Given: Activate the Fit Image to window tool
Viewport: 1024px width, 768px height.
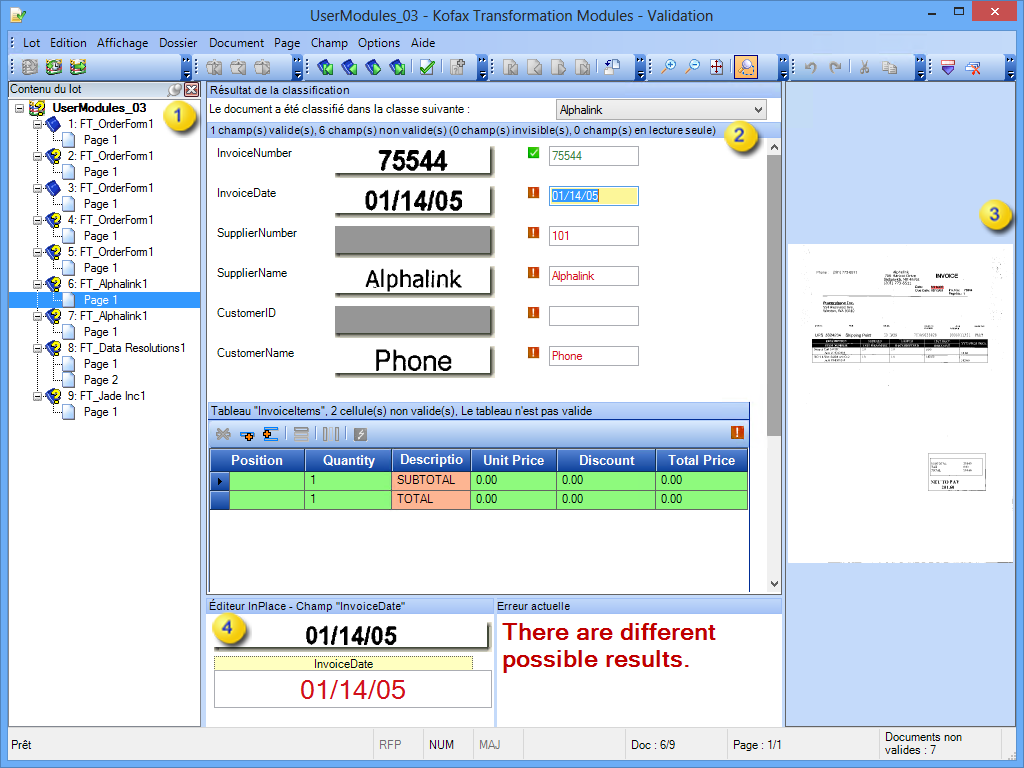Looking at the screenshot, I should click(x=717, y=66).
